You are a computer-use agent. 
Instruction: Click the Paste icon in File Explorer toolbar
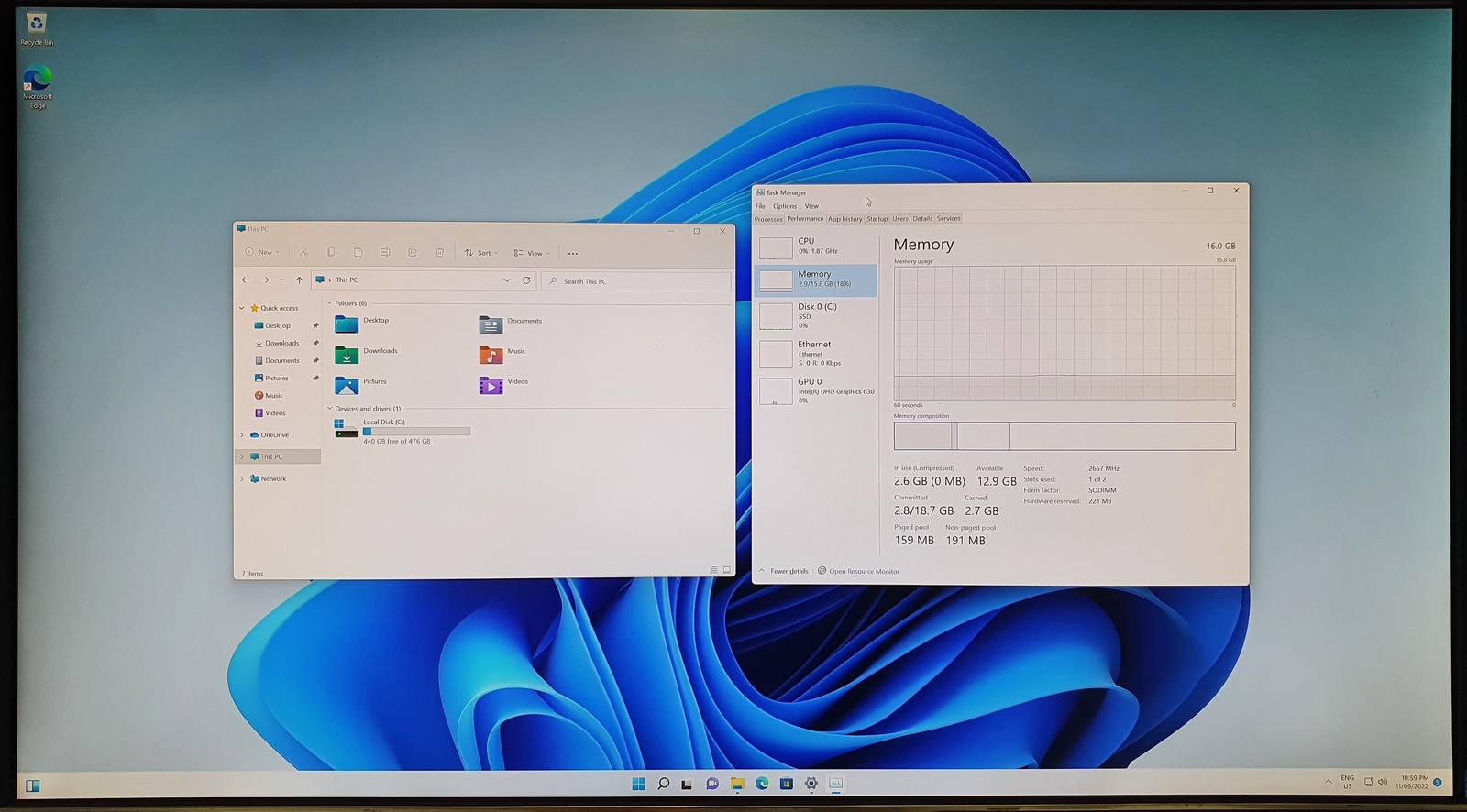(358, 253)
